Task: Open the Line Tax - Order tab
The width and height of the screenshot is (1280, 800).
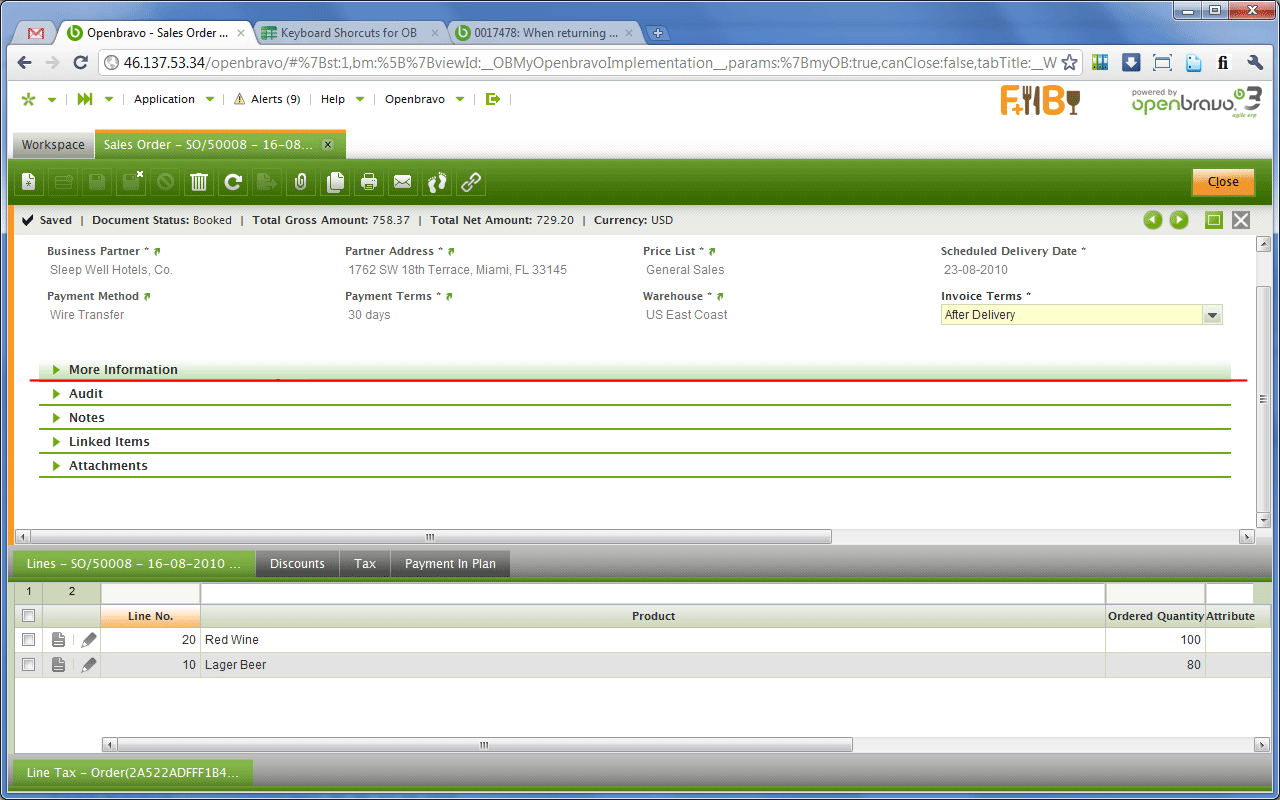Action: pos(132,773)
